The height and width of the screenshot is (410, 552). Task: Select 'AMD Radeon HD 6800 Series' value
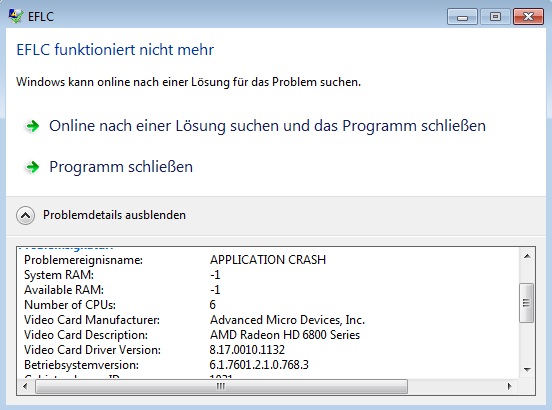tap(285, 335)
